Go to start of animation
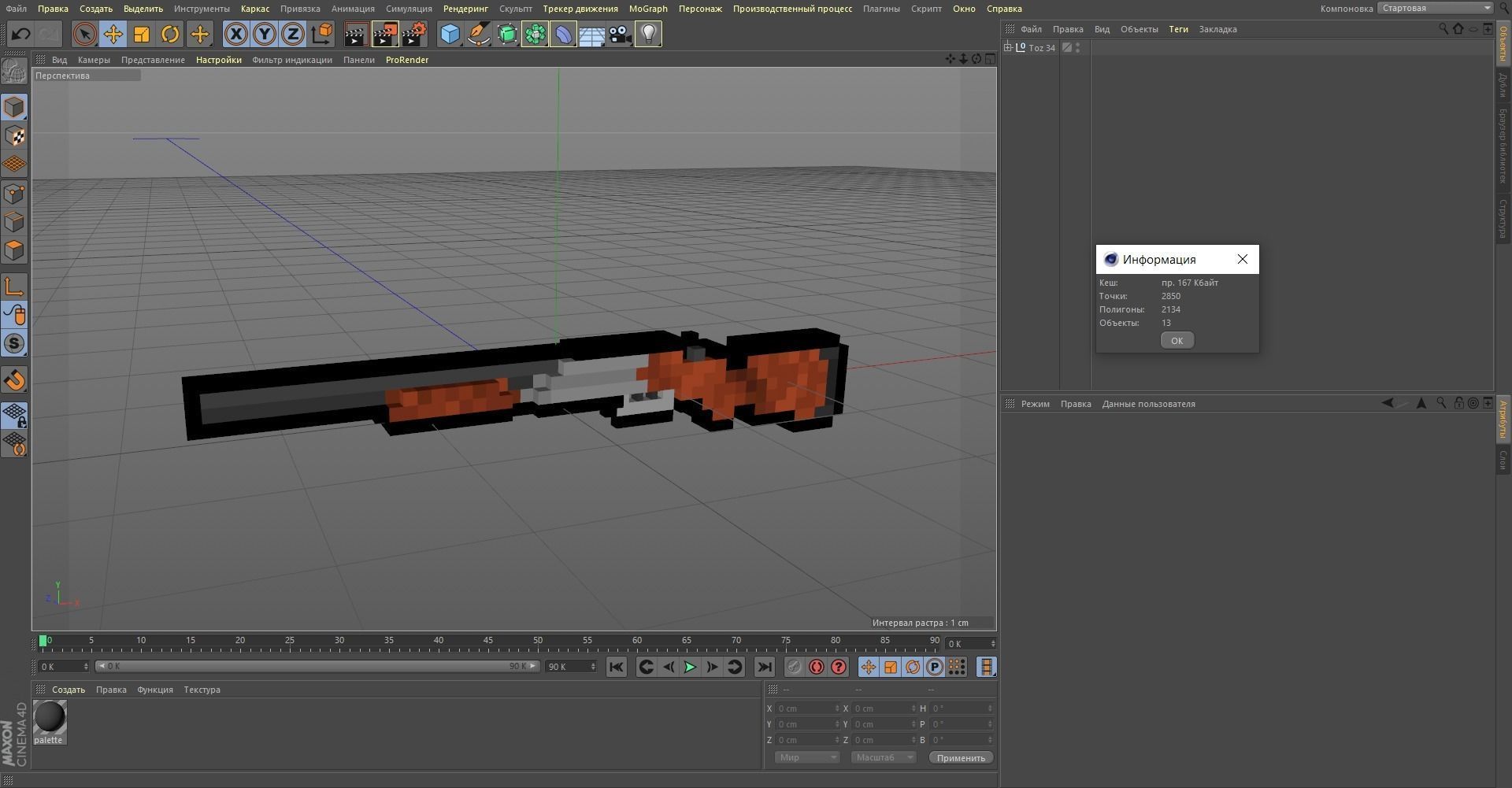Image resolution: width=1512 pixels, height=788 pixels. 617,668
